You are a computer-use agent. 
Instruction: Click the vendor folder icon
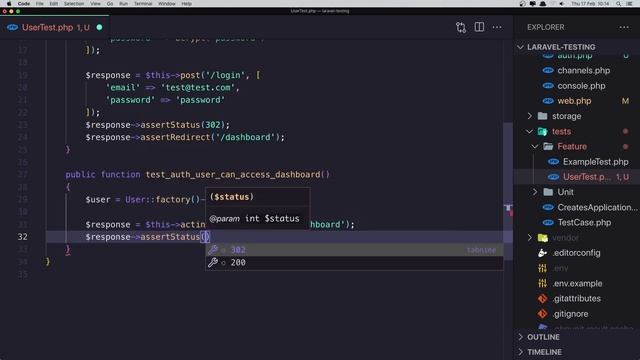542,238
